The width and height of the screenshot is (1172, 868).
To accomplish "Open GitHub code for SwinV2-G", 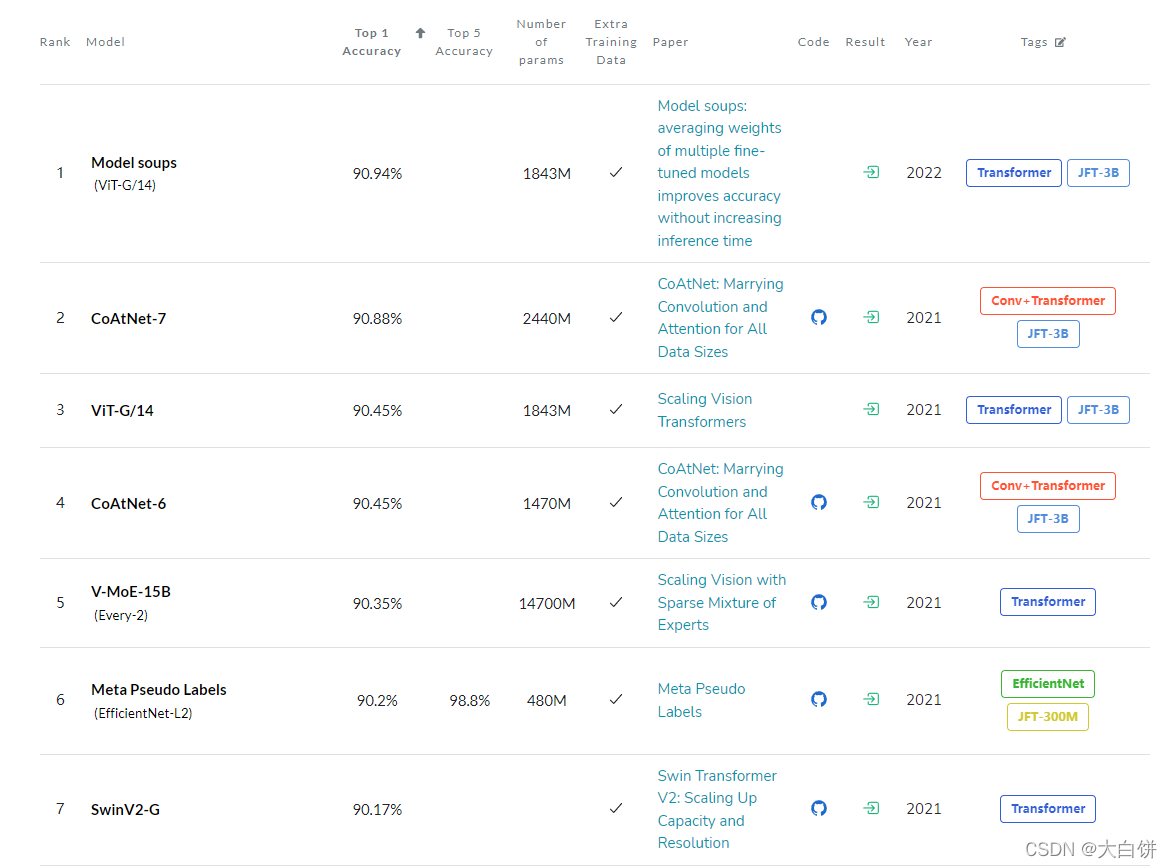I will (819, 808).
